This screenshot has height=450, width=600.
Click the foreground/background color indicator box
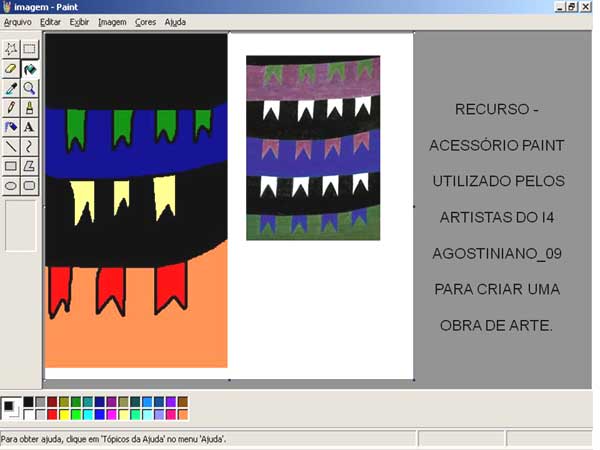click(x=11, y=408)
